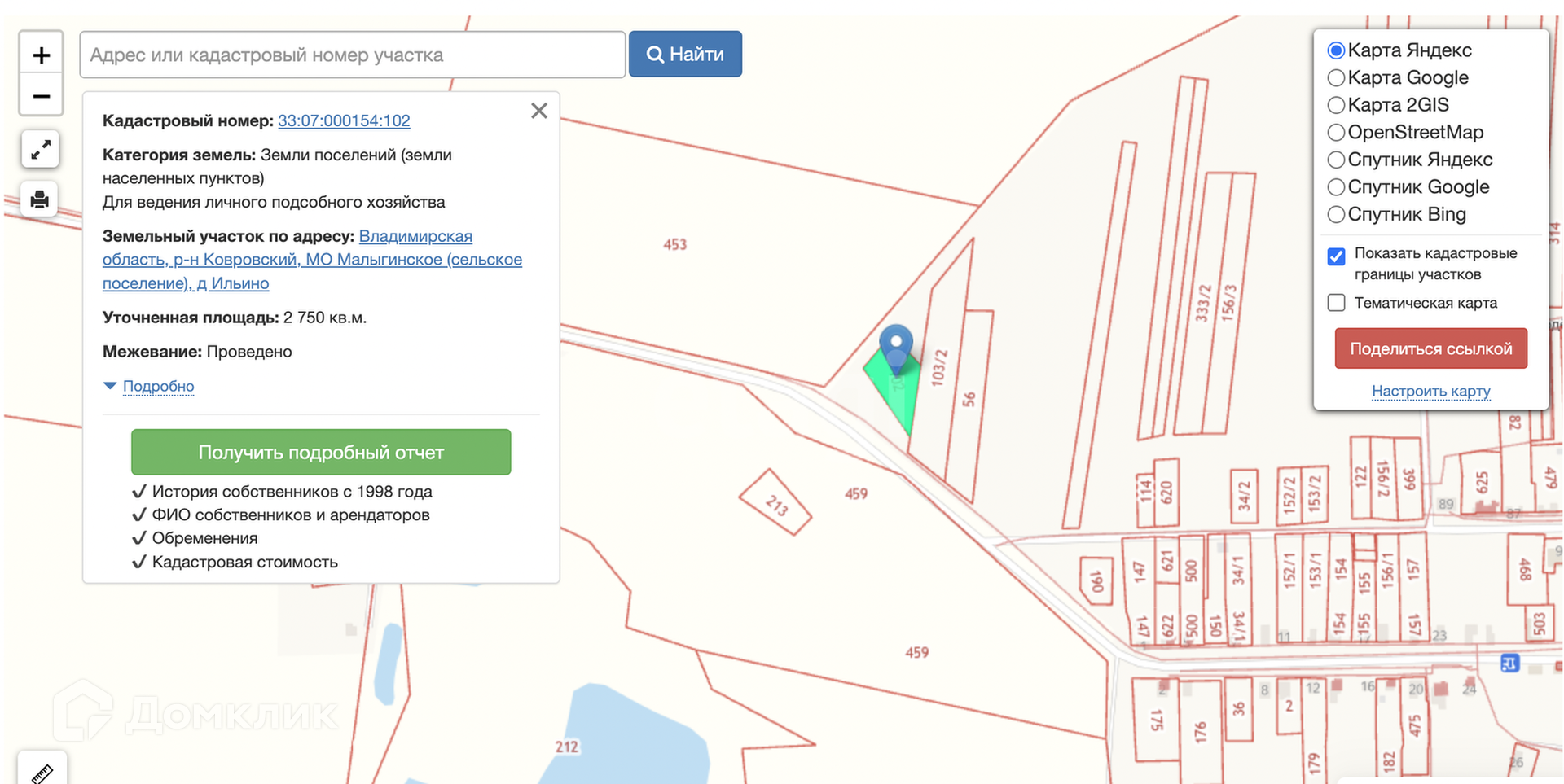This screenshot has height=784, width=1564.
Task: Click Получить подробный отчет button
Action: [x=321, y=452]
